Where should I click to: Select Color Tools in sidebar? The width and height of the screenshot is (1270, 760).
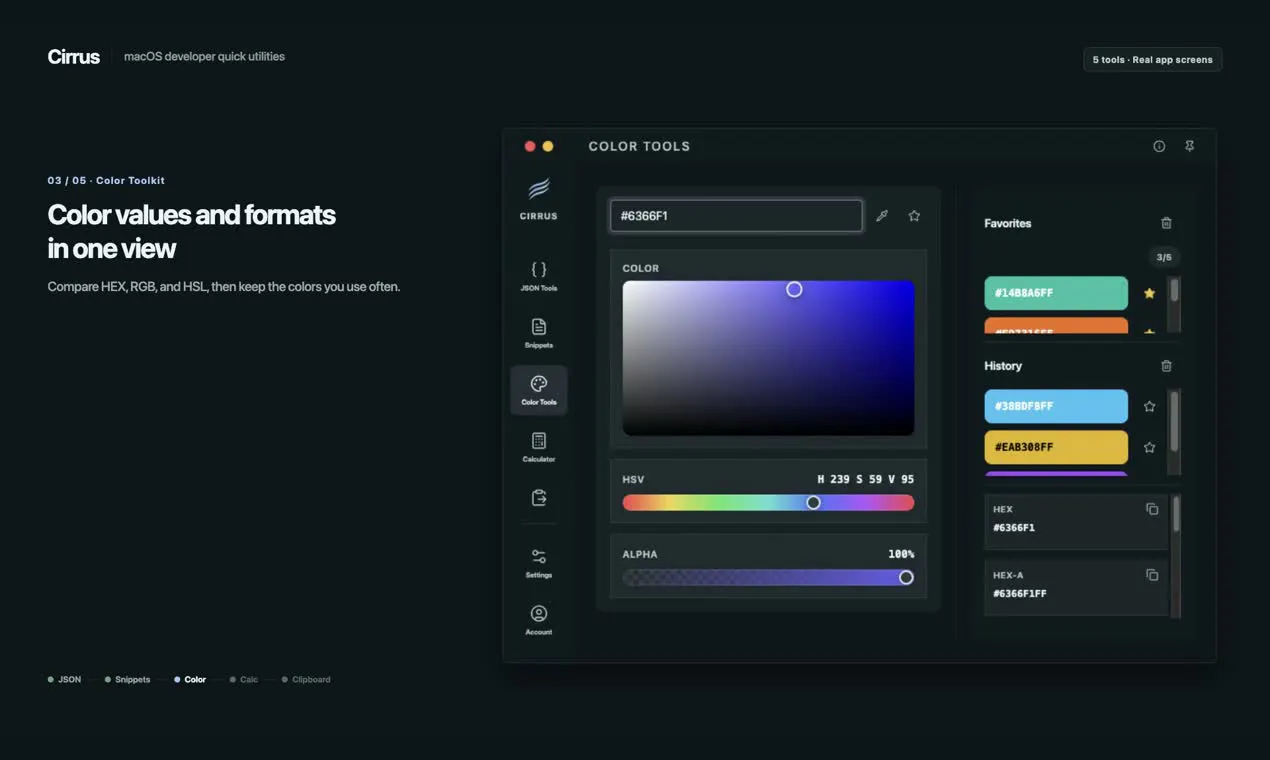(x=539, y=390)
